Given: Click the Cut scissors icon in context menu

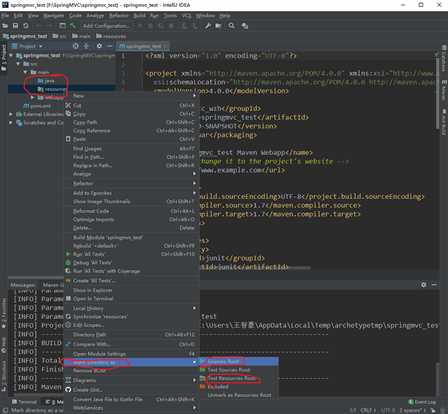Looking at the screenshot, I should (68, 105).
